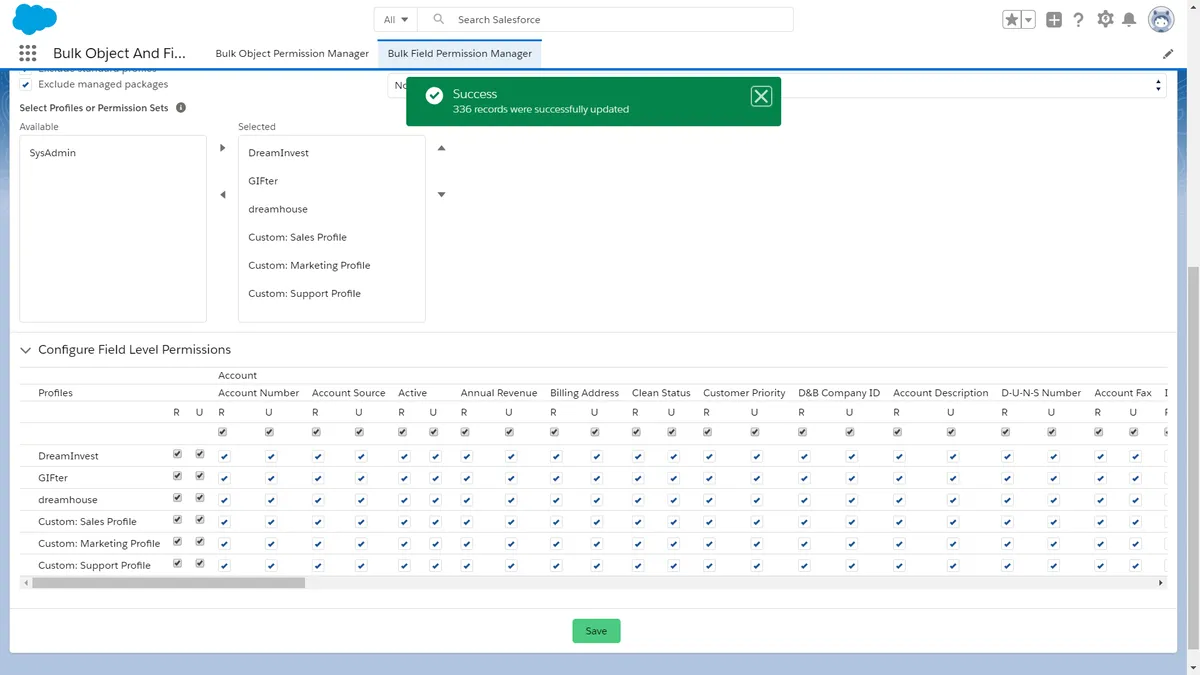Toggle Account Number header Read checkbox

tap(223, 432)
